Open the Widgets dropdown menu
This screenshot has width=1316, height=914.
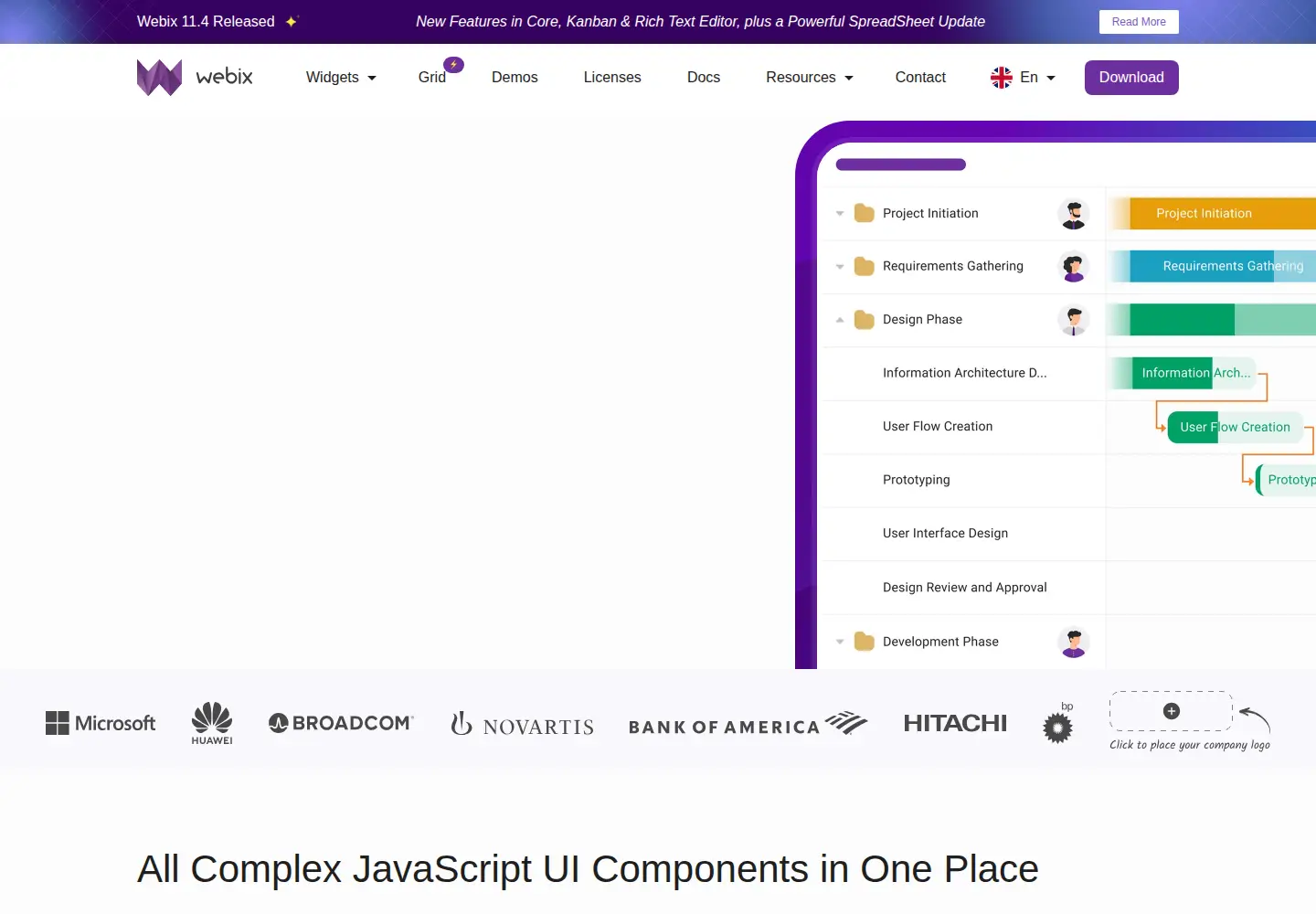pyautogui.click(x=341, y=78)
